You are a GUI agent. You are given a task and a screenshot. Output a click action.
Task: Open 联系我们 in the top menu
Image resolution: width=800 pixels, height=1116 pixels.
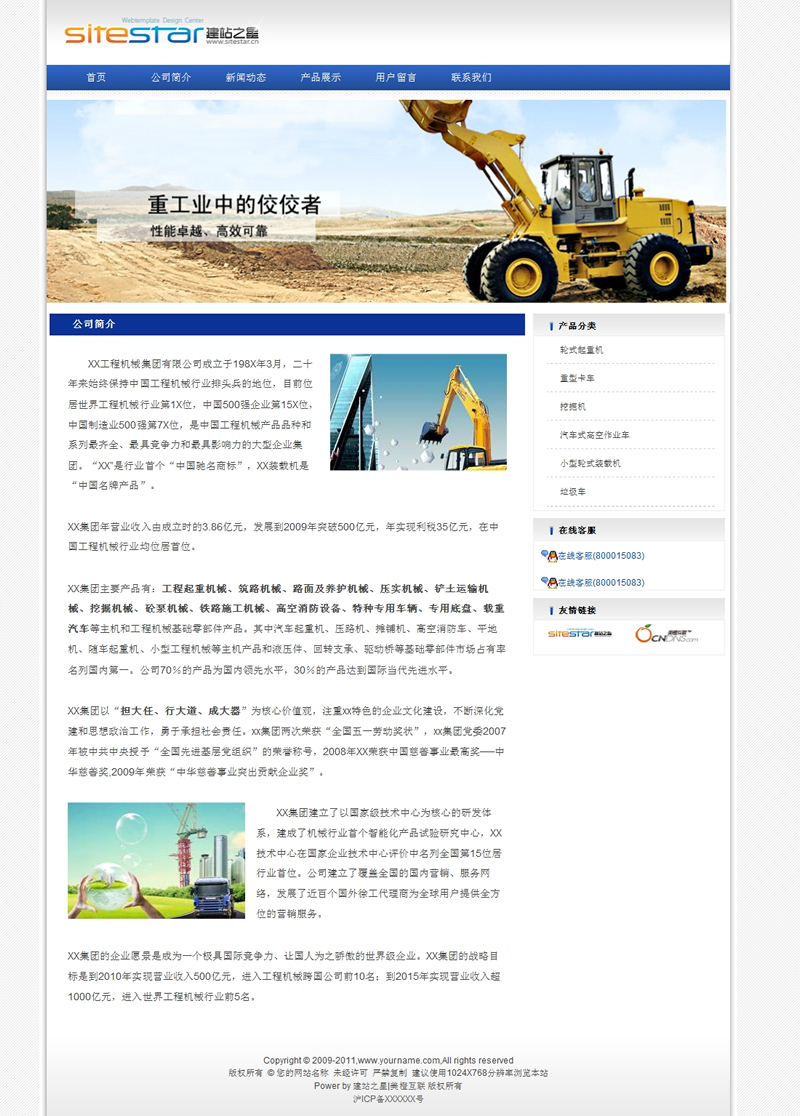(x=471, y=78)
